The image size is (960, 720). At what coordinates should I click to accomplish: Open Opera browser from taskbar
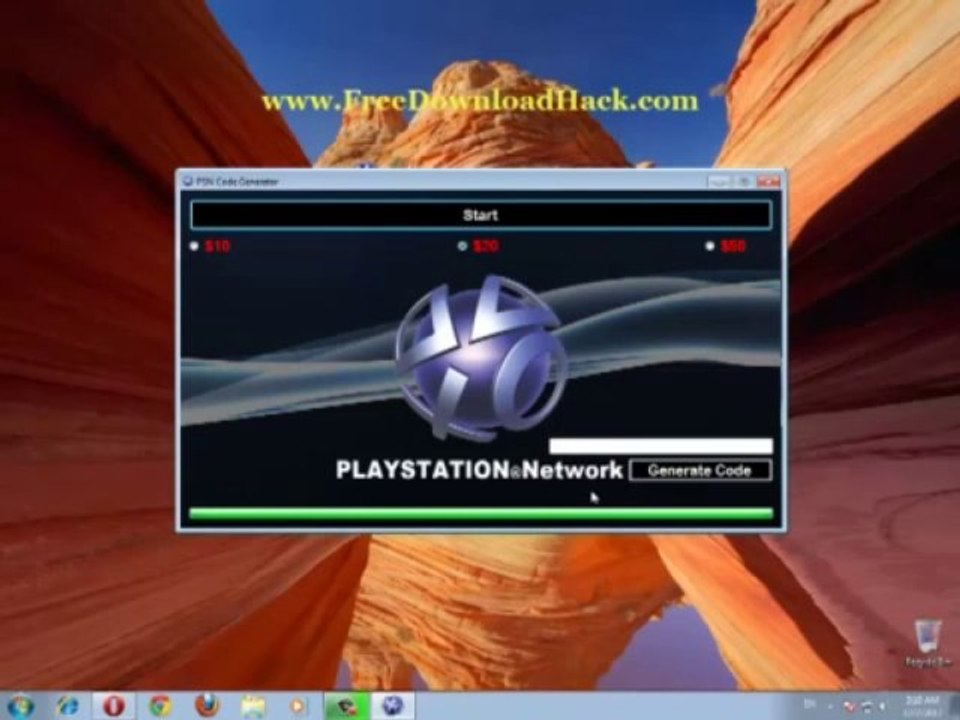(x=113, y=706)
